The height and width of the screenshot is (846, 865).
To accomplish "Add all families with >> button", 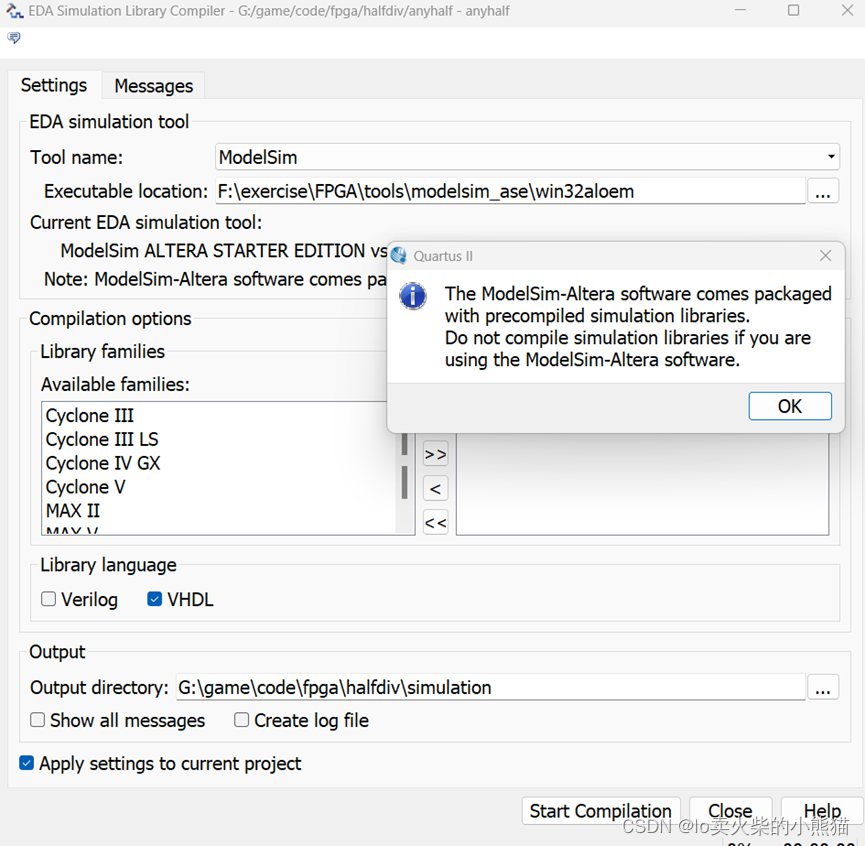I will click(x=435, y=454).
